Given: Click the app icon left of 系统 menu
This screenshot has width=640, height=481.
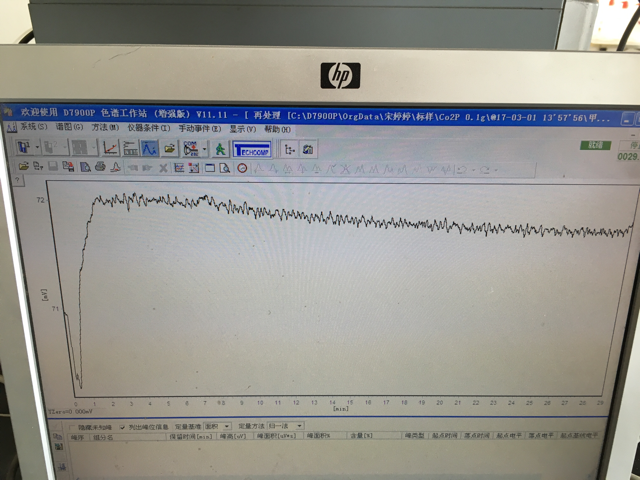Looking at the screenshot, I should 11,127.
